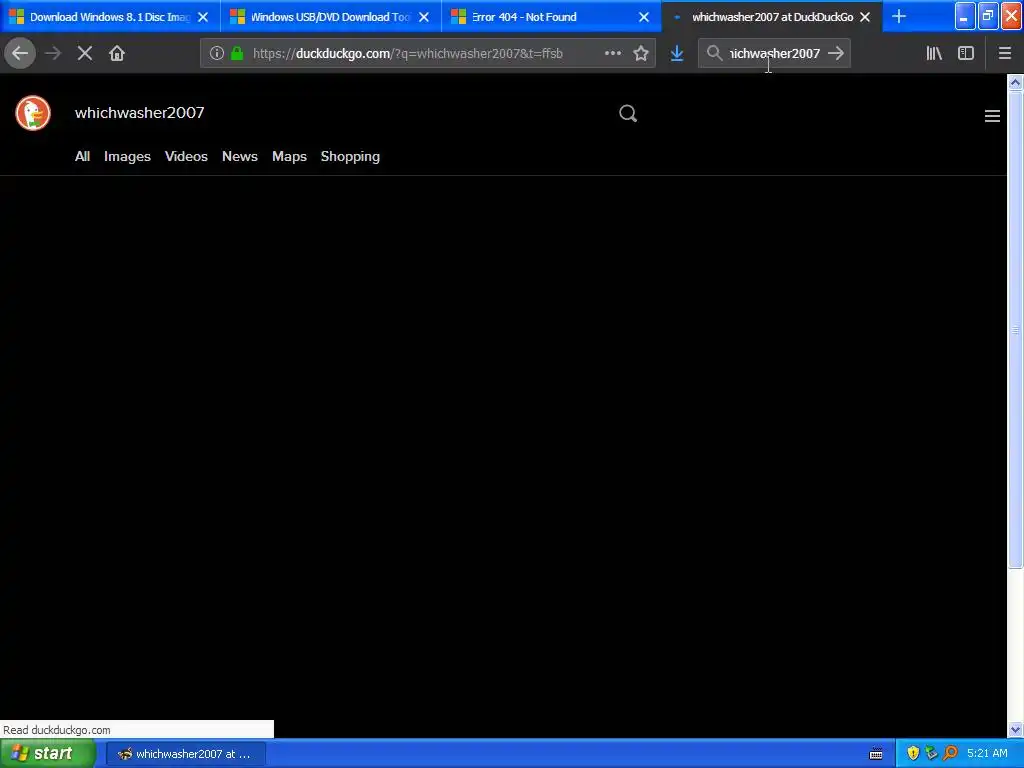Switch to Videos results

[186, 157]
